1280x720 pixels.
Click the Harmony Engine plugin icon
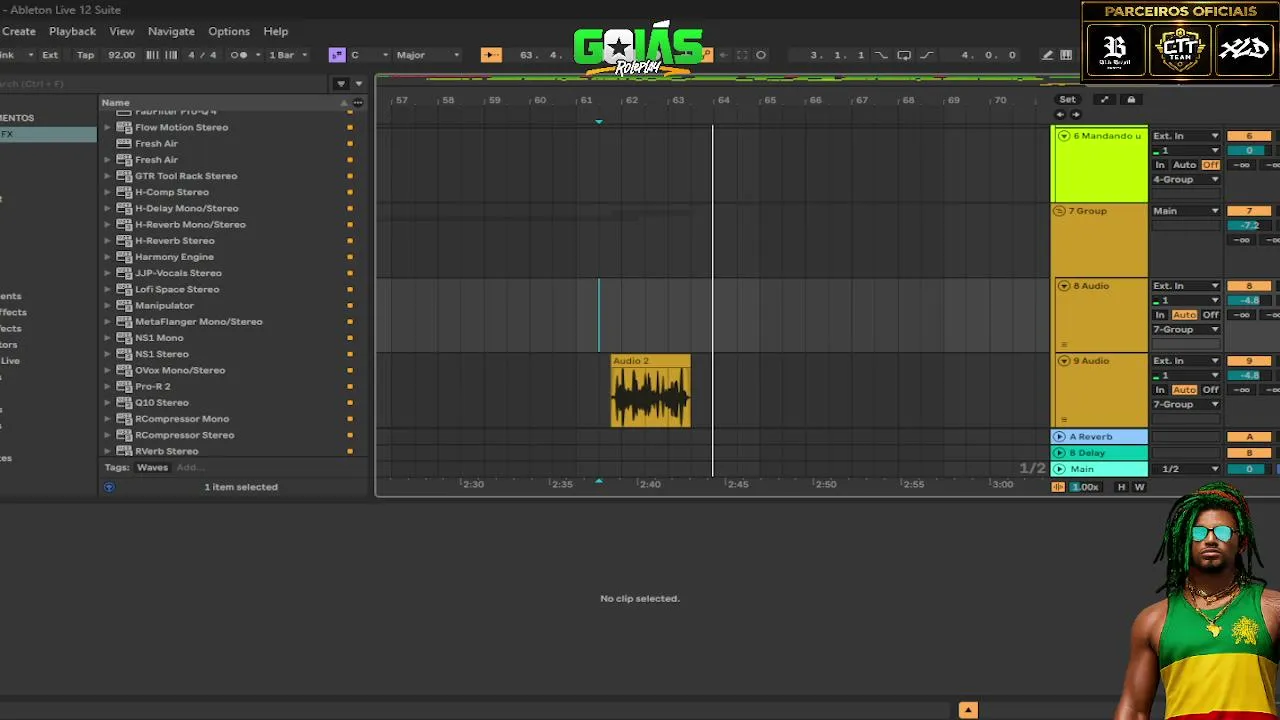pos(124,257)
